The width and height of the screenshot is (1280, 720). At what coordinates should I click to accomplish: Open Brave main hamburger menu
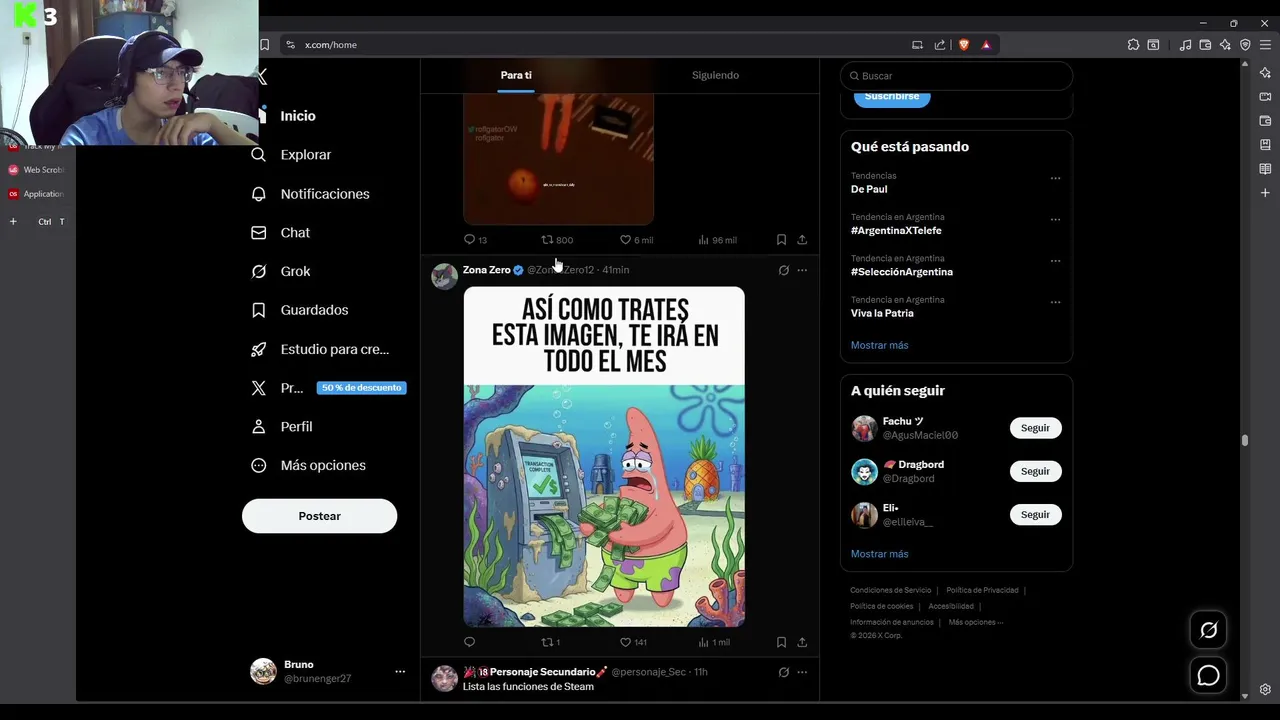click(1265, 45)
